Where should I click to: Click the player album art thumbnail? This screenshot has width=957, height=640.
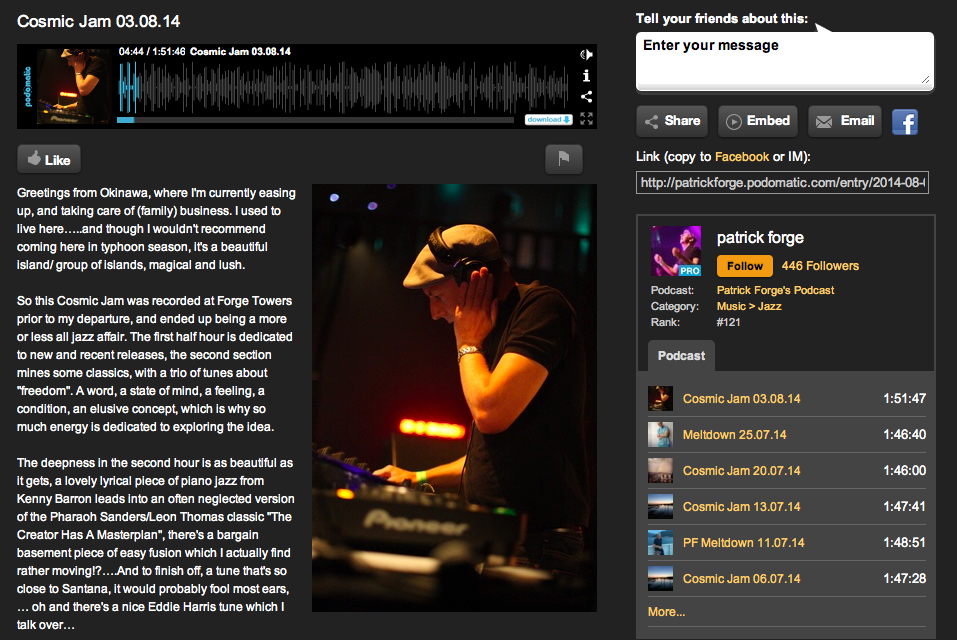click(x=73, y=86)
